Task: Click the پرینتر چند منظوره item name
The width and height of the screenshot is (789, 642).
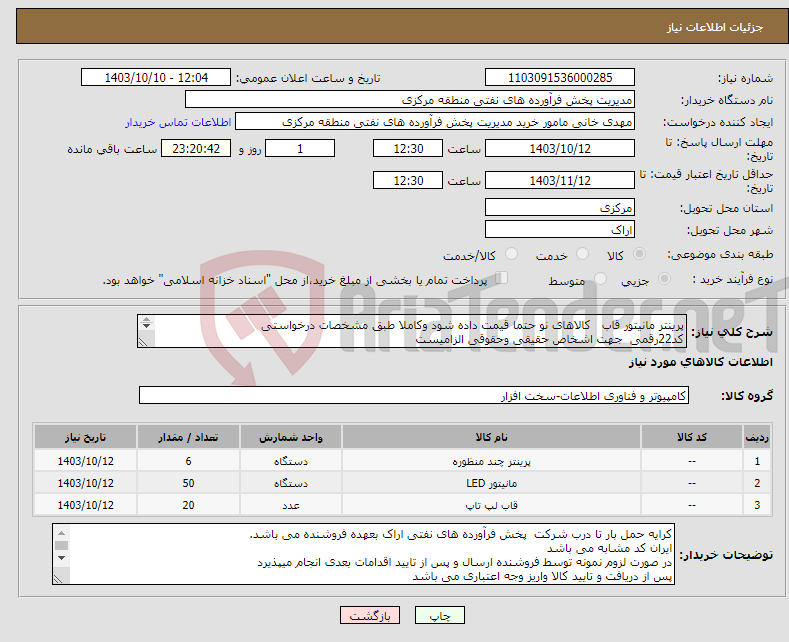Action: pyautogui.click(x=491, y=461)
